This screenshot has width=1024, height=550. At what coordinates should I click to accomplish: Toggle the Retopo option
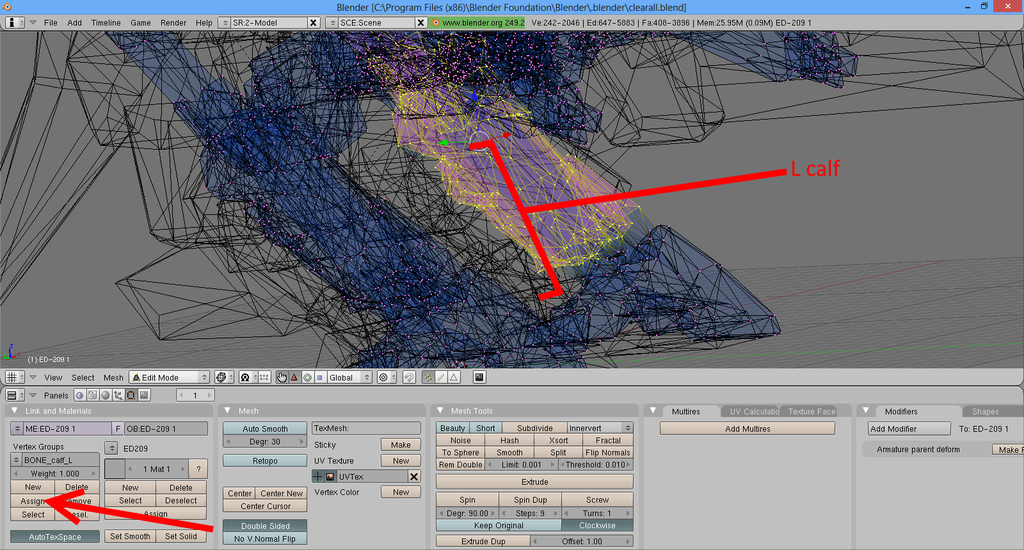point(264,461)
